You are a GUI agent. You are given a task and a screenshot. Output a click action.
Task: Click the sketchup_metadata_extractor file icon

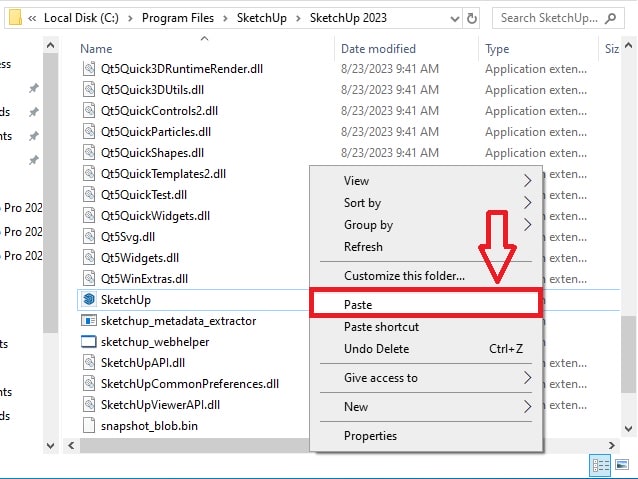(89, 321)
